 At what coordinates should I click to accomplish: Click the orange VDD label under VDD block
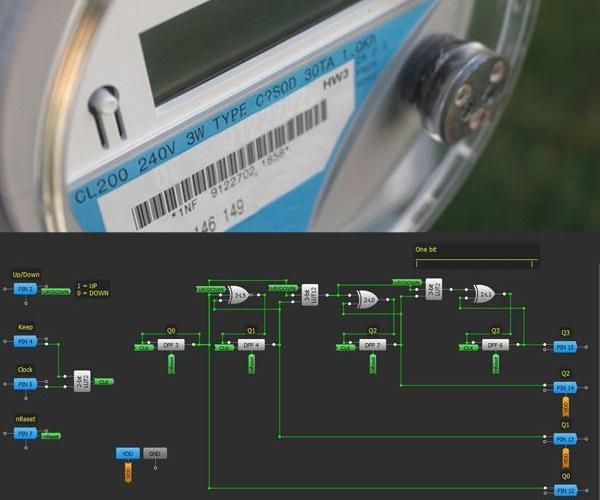click(x=128, y=473)
